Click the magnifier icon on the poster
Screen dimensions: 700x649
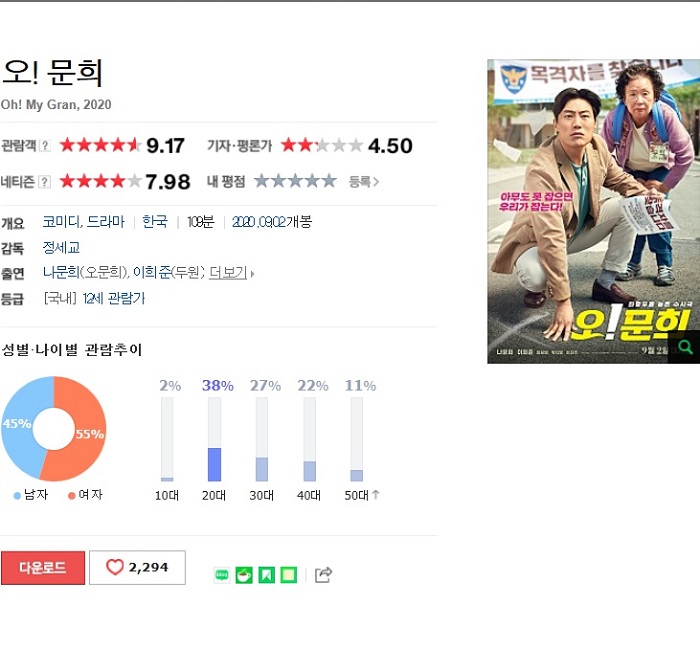684,347
